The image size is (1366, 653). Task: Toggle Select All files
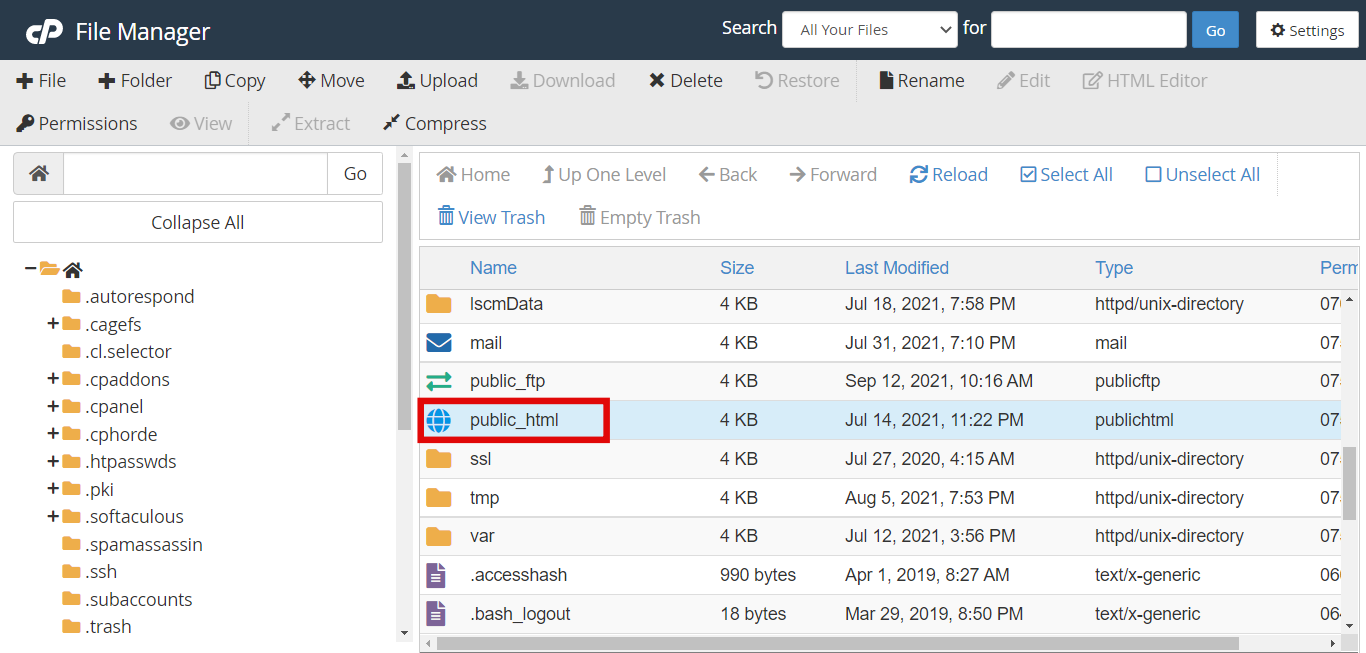1065,174
